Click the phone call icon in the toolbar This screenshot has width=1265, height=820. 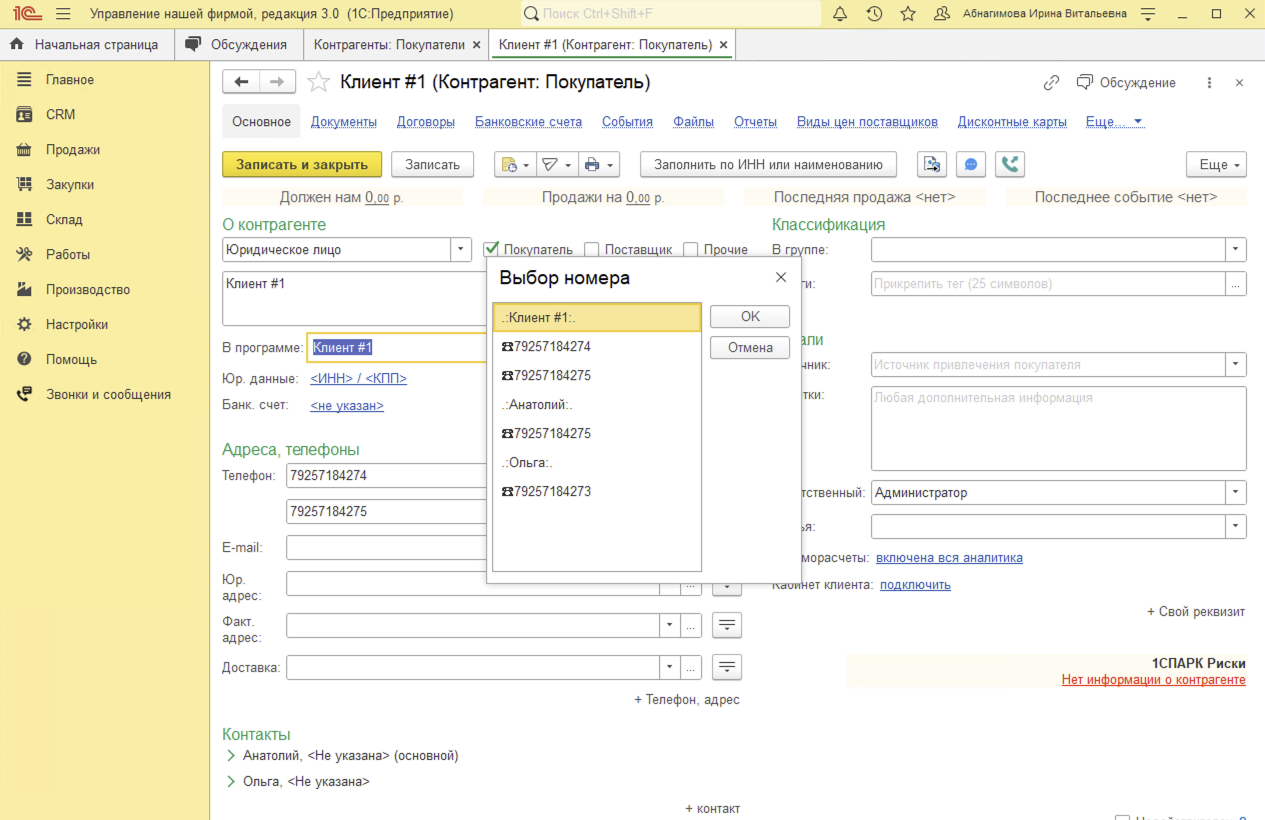(1010, 165)
